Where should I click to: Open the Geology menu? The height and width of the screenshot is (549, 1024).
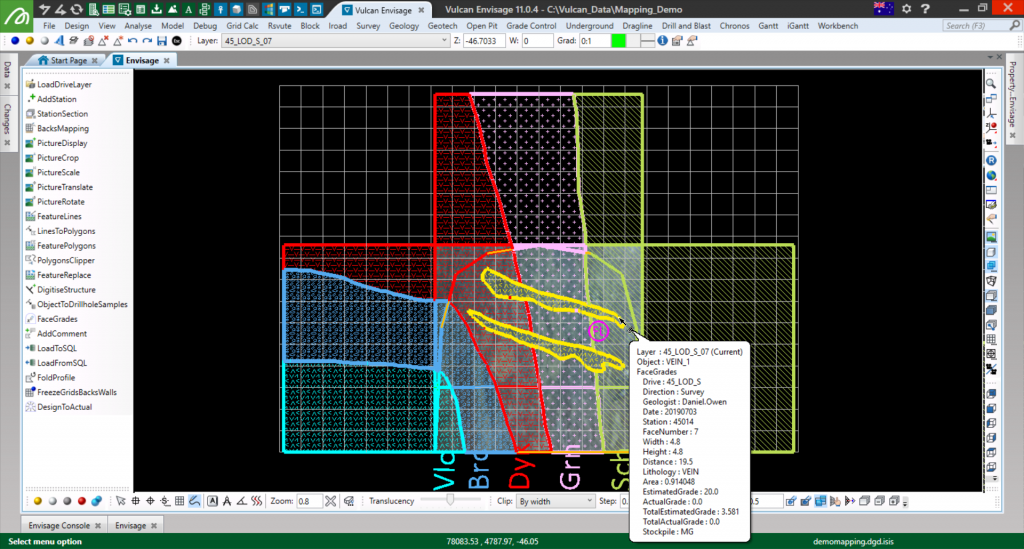(404, 25)
